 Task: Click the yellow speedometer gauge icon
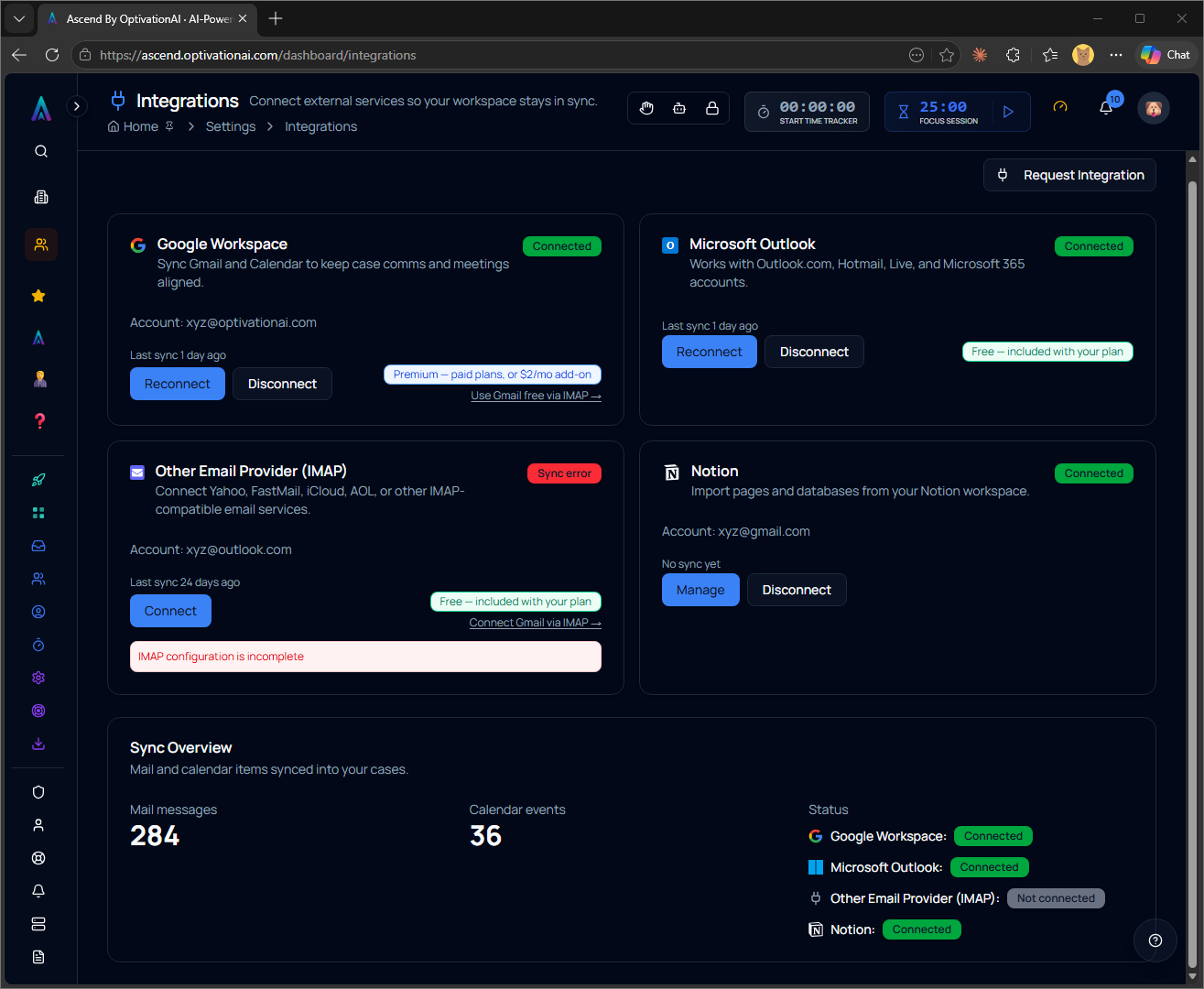[x=1060, y=107]
